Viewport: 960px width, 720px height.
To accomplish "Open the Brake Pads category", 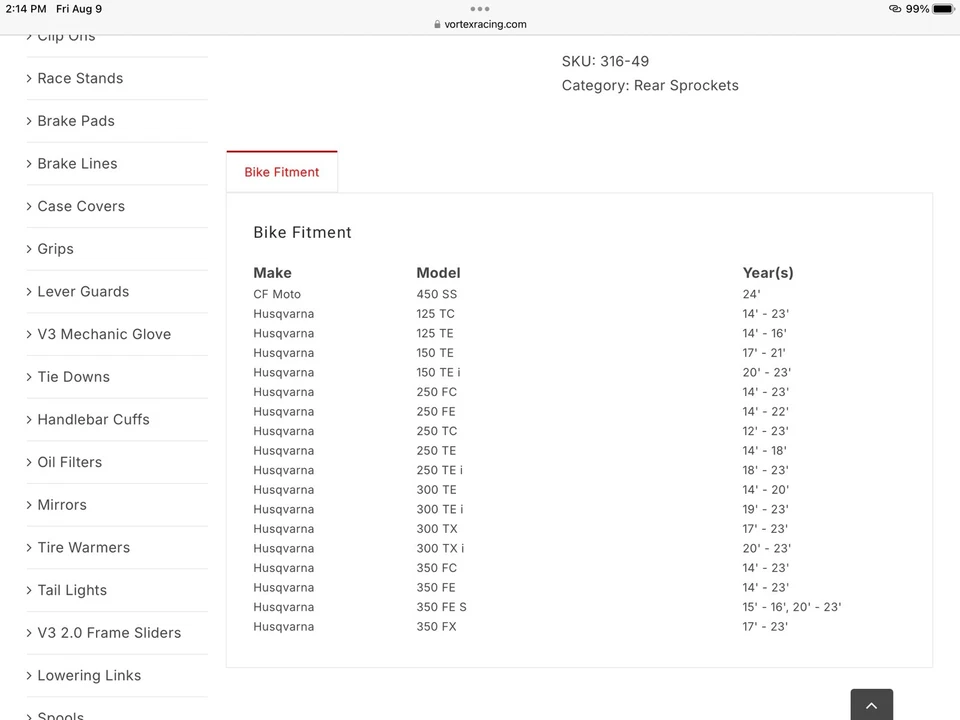I will coord(76,121).
